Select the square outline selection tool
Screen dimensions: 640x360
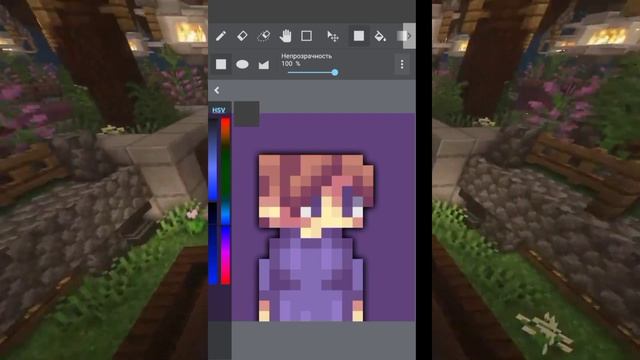pos(307,36)
